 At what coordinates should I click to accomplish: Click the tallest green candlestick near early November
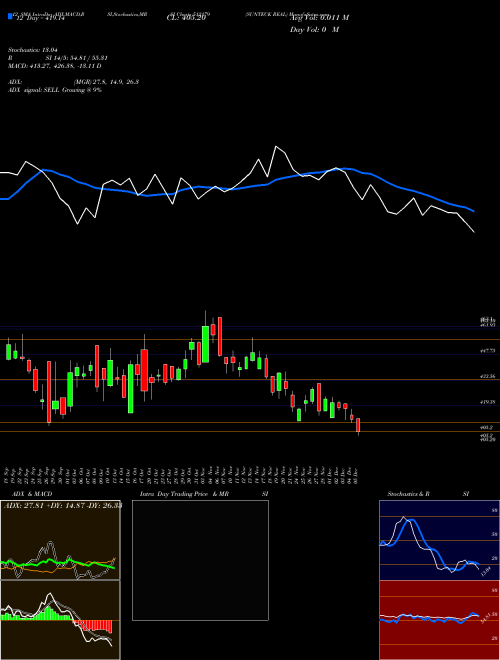tap(205, 344)
